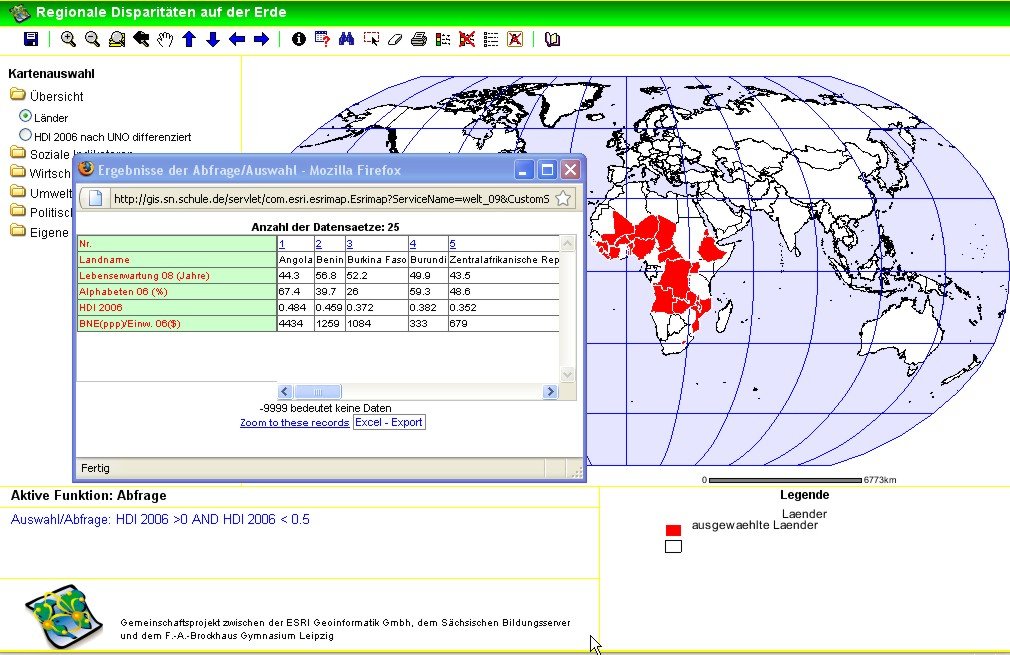Click the white Laender legend swatch
This screenshot has width=1010, height=655.
[x=673, y=546]
